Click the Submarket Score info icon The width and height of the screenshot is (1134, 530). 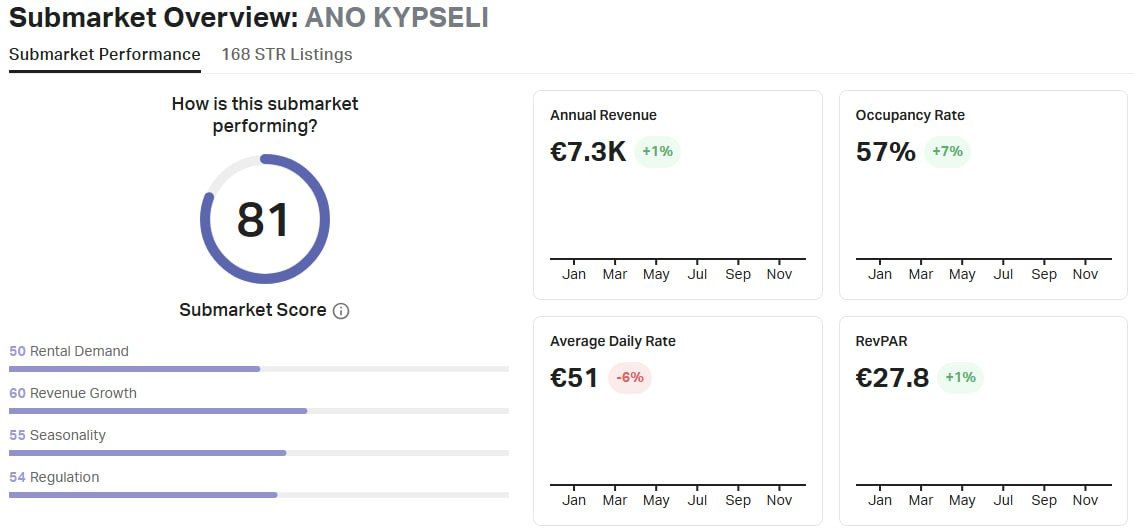341,311
